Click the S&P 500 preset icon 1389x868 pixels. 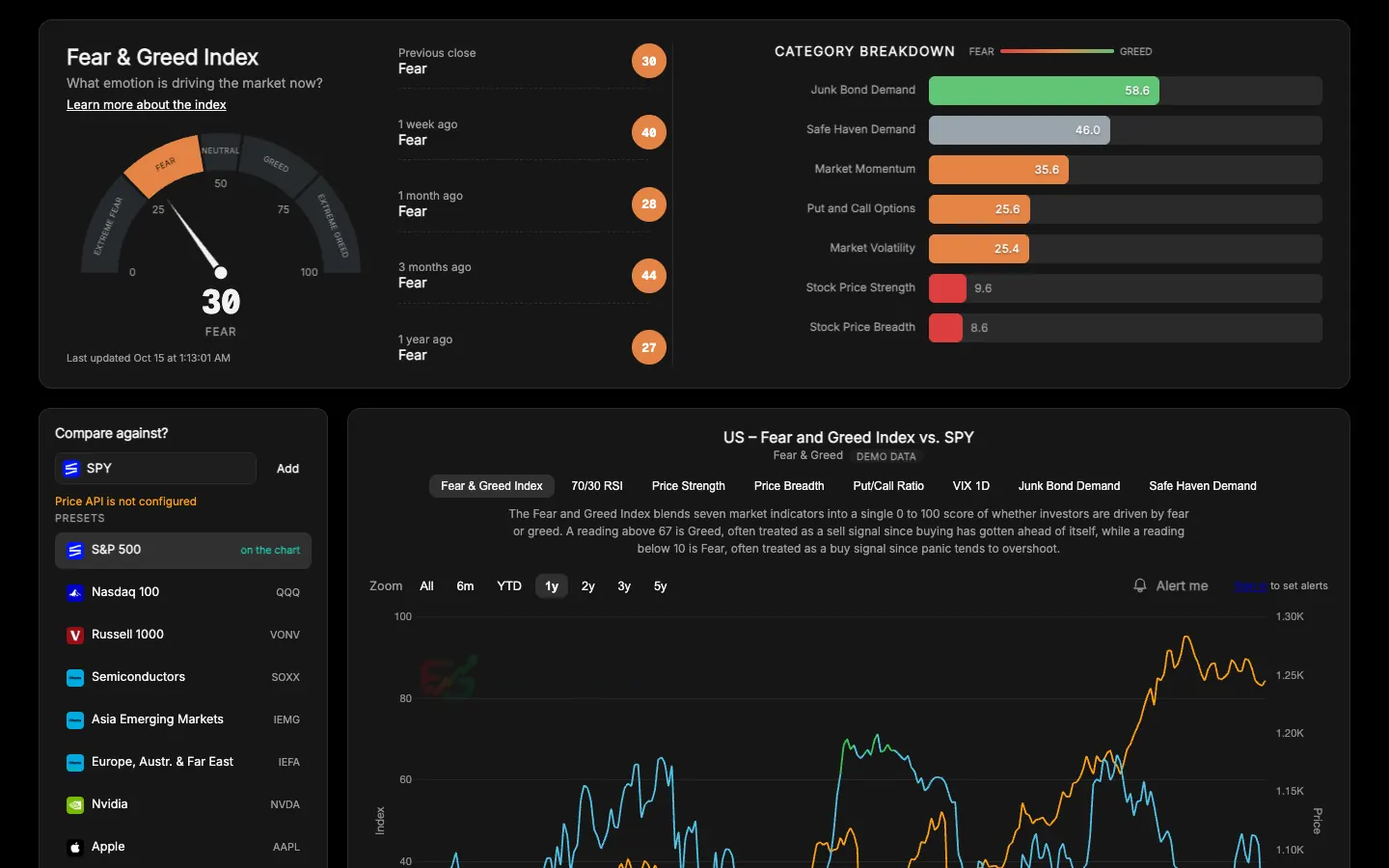point(75,551)
